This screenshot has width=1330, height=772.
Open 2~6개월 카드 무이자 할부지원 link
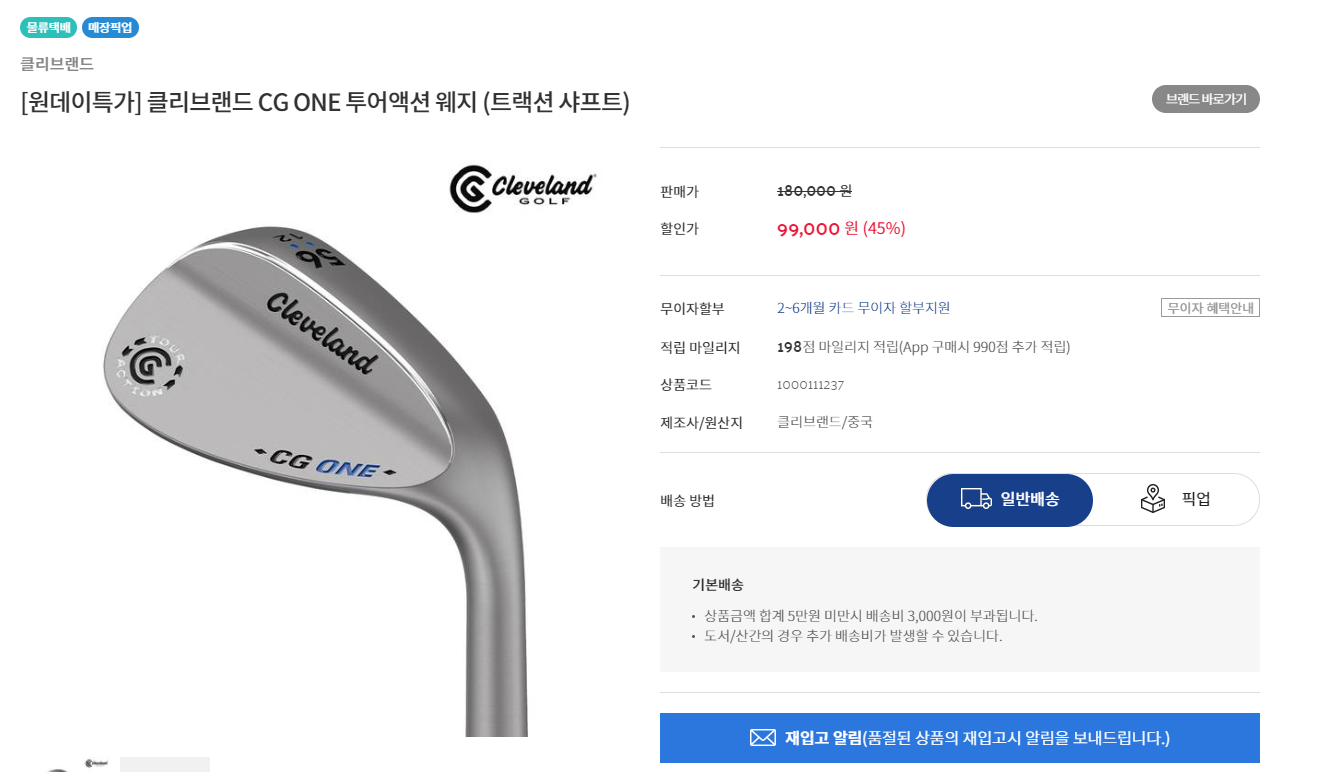[x=864, y=308]
